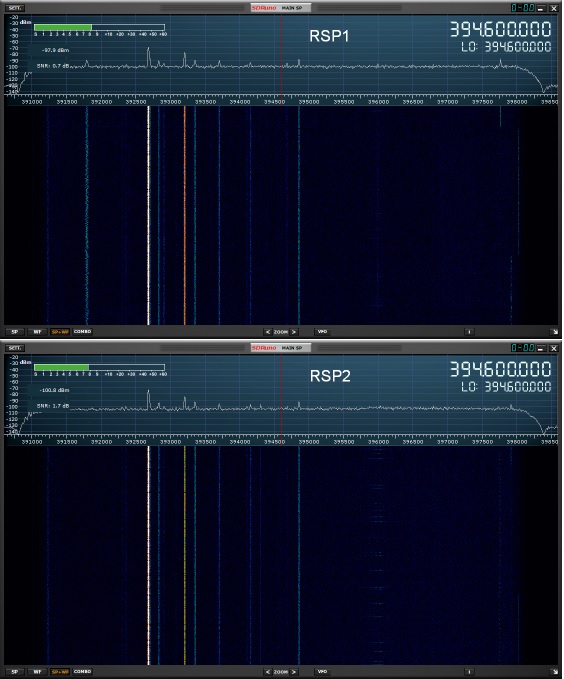The width and height of the screenshot is (564, 679).
Task: Minimize the RSP2 Main SP window
Action: point(541,348)
